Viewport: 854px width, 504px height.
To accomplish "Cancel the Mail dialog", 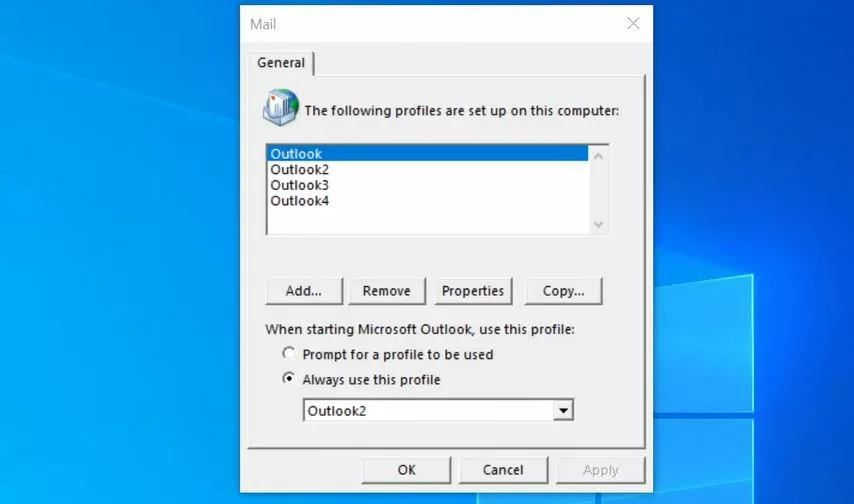I will pyautogui.click(x=503, y=470).
